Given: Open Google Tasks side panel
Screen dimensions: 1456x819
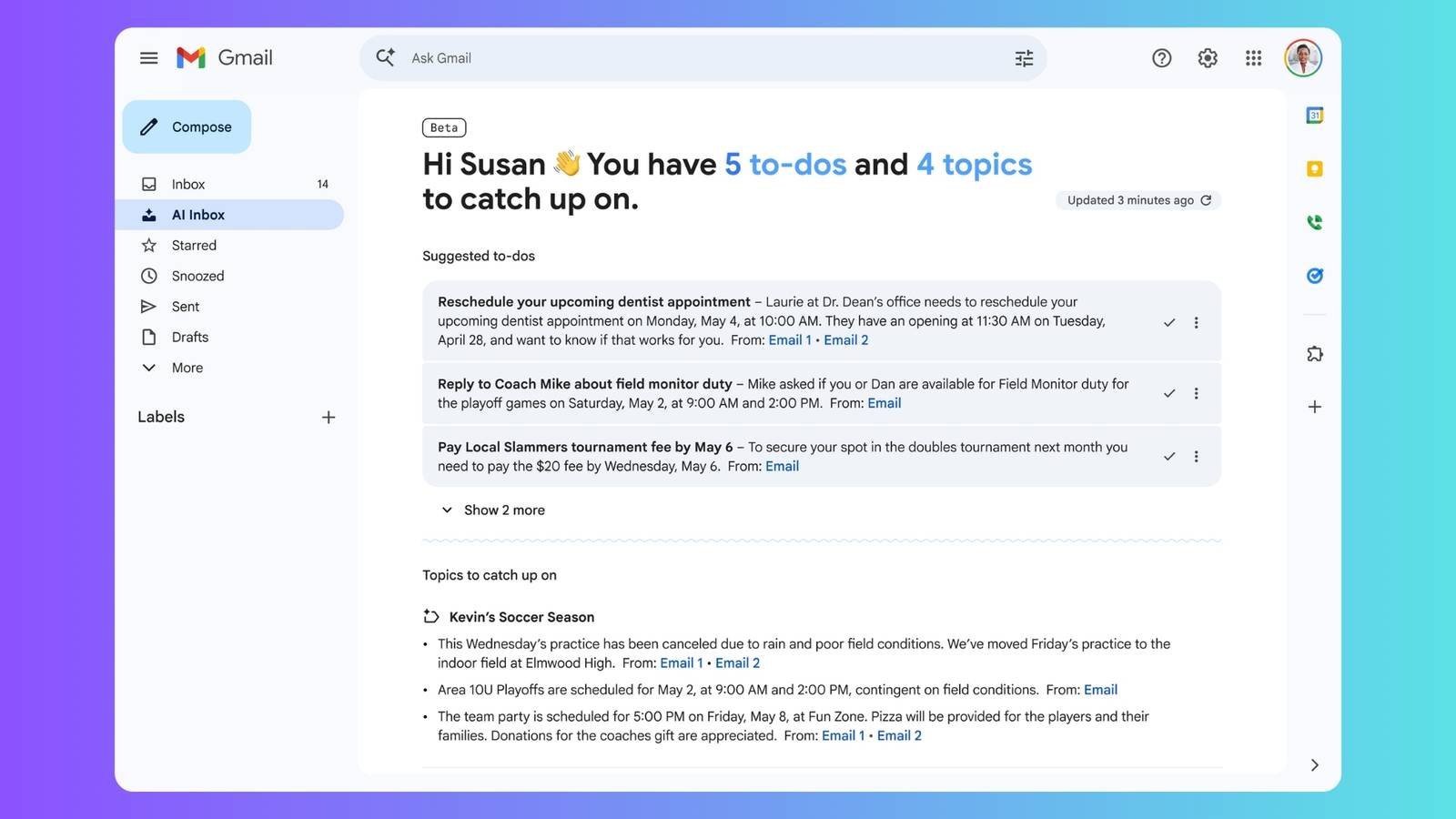Looking at the screenshot, I should pos(1314,276).
